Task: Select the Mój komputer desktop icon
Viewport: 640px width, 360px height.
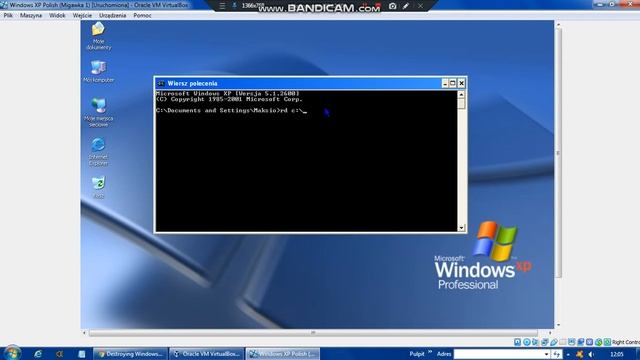Action: [98, 71]
